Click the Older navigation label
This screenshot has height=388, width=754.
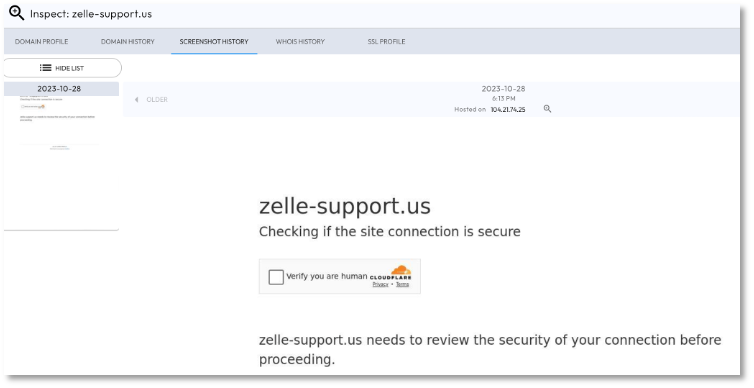[157, 100]
